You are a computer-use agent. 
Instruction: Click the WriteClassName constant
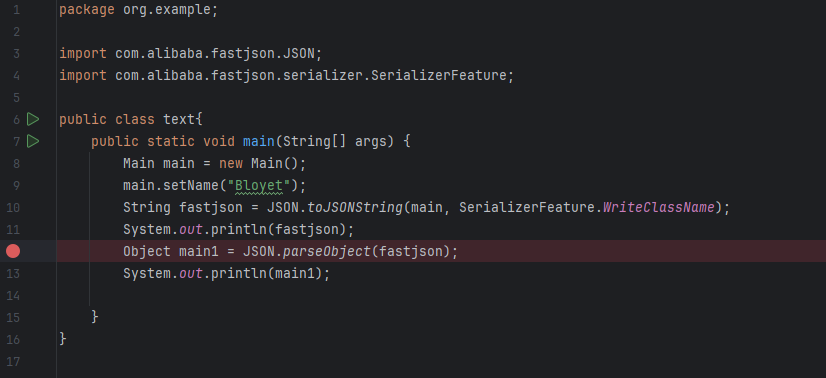pyautogui.click(x=658, y=207)
